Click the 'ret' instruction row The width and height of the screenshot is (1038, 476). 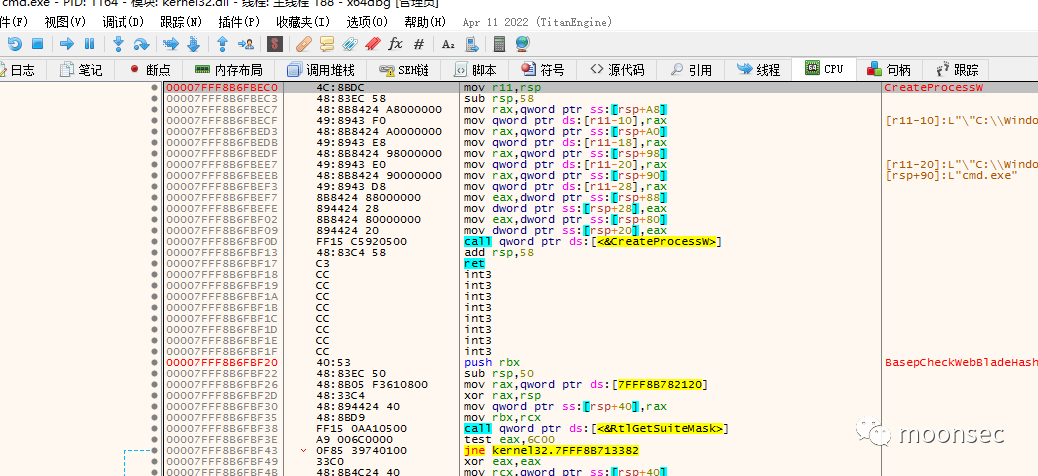pos(475,263)
